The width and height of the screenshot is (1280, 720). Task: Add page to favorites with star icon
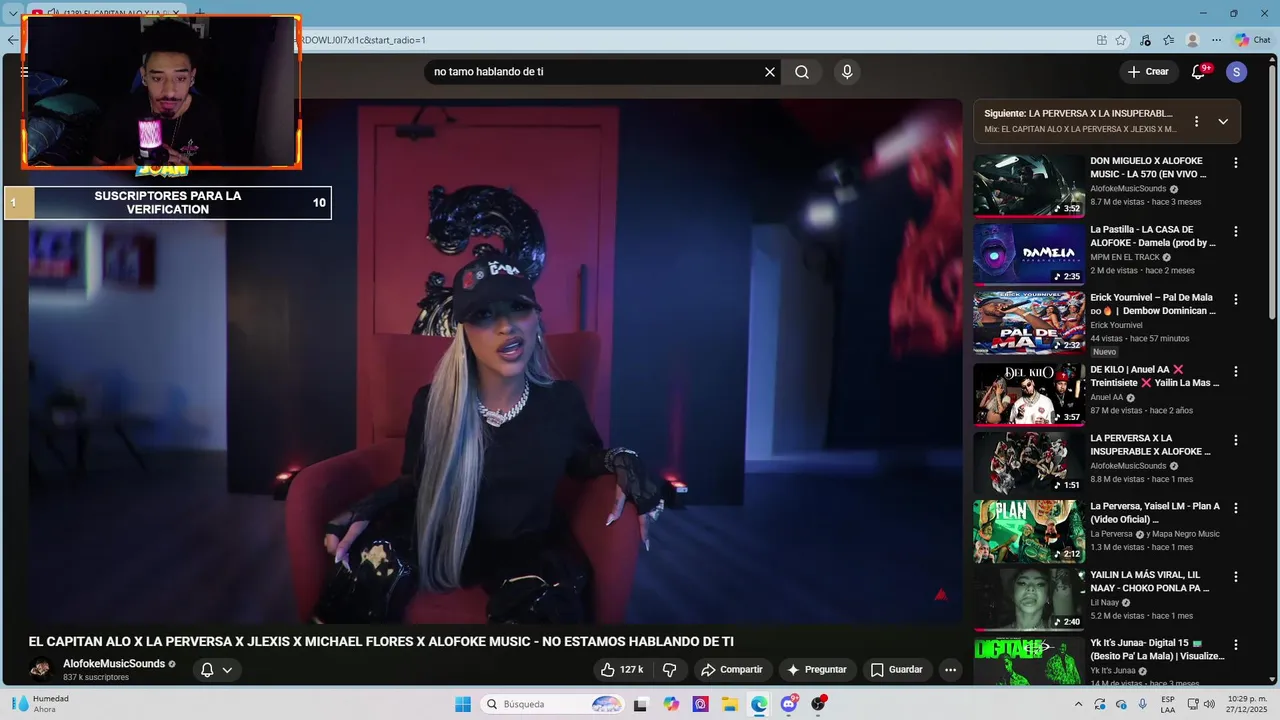(x=1121, y=40)
